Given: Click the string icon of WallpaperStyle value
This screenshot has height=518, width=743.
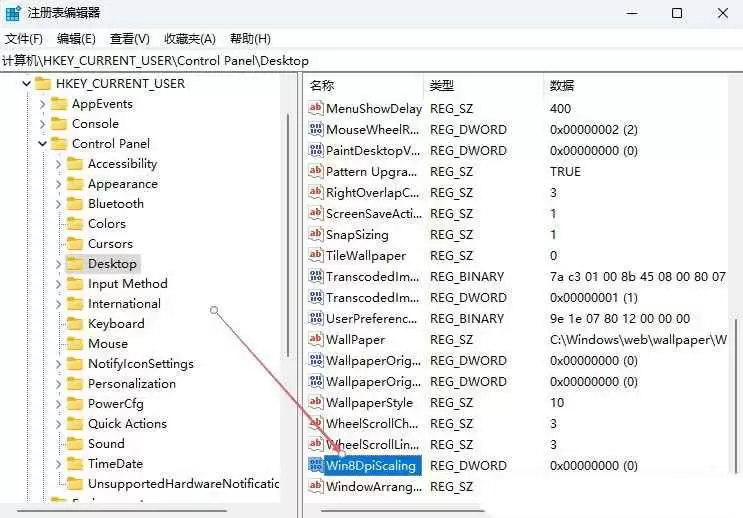Looking at the screenshot, I should click(x=316, y=402).
